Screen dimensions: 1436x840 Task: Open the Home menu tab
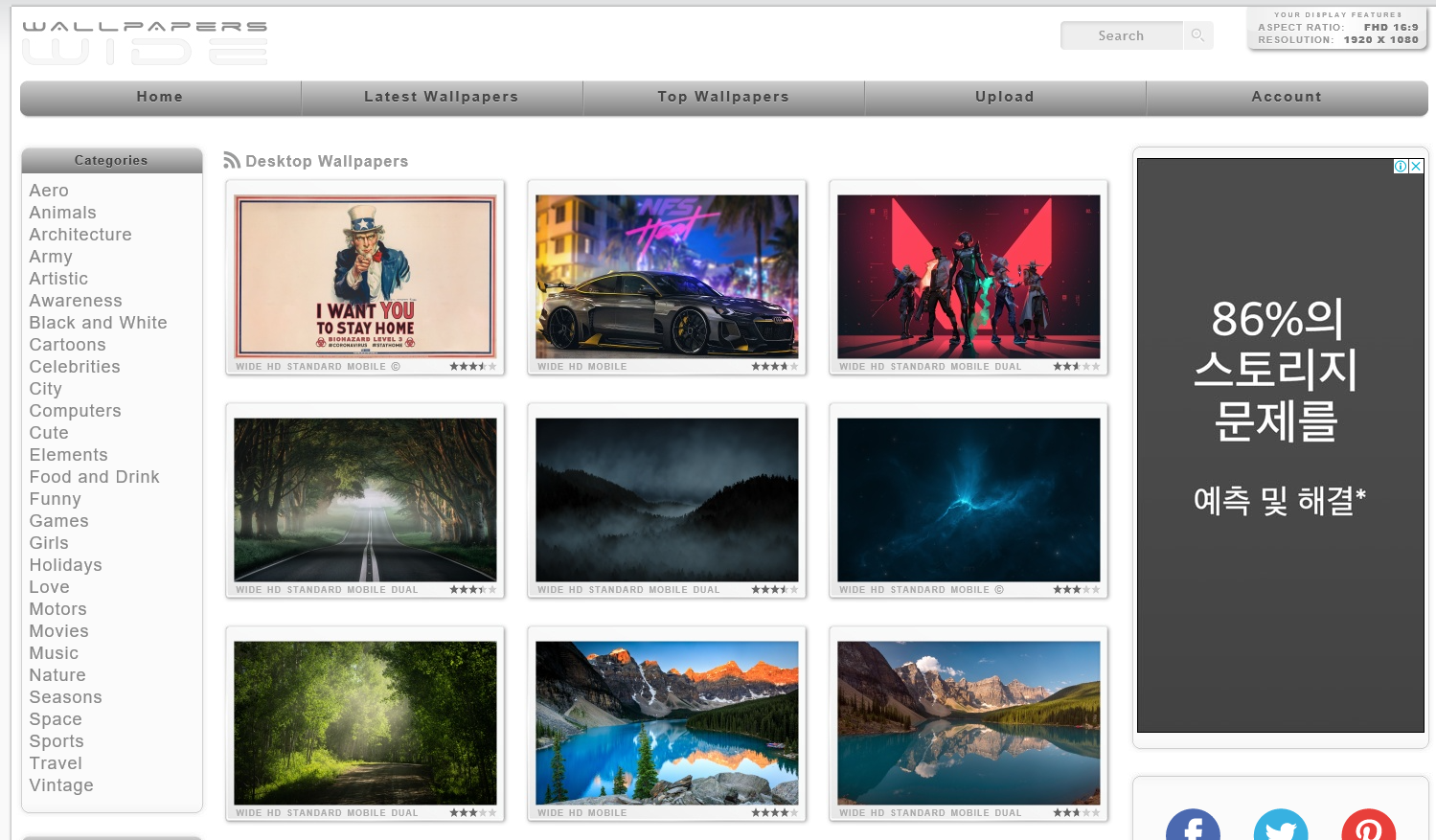[160, 97]
